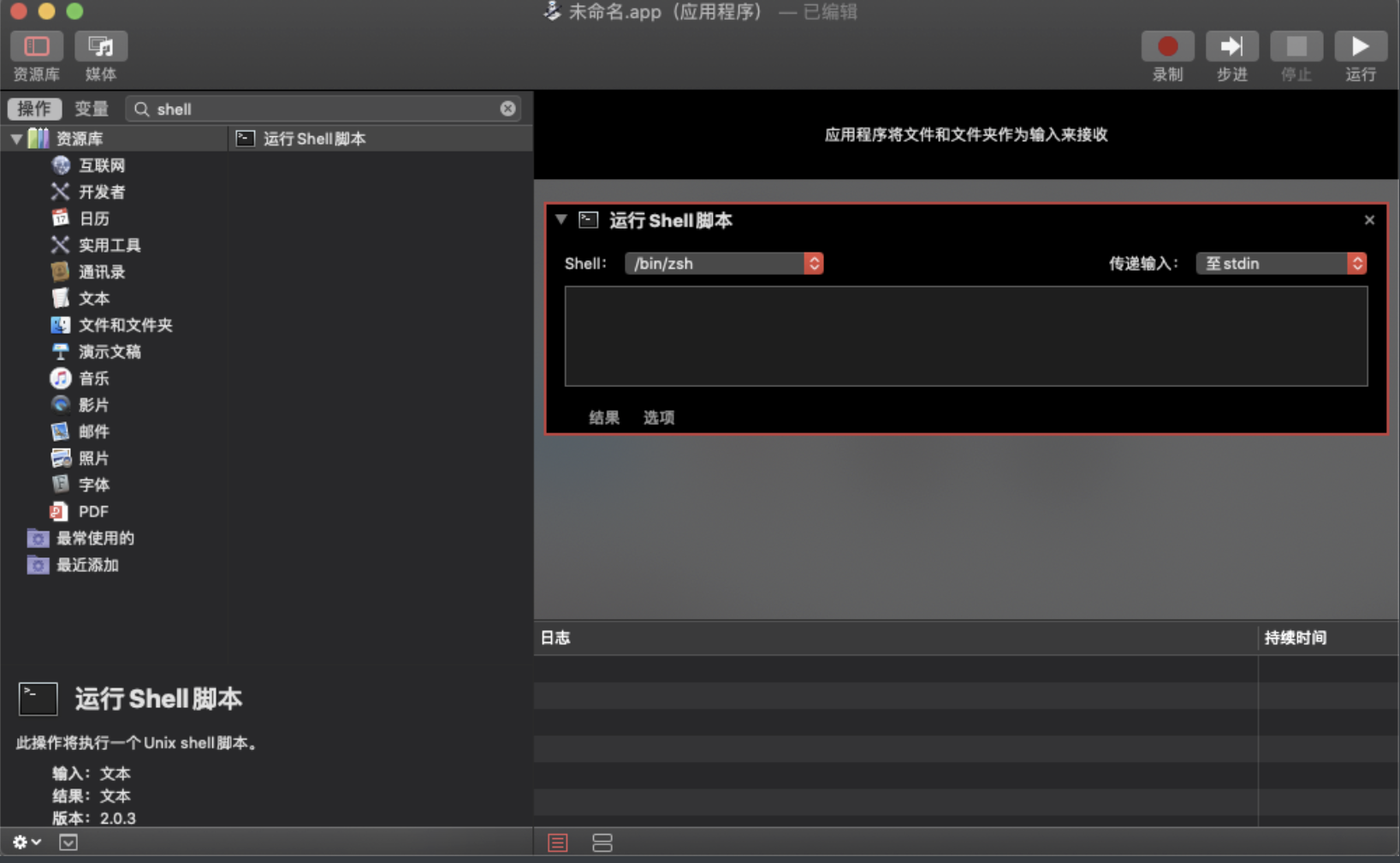Image resolution: width=1400 pixels, height=863 pixels.
Task: Run the workflow with 运行 play button
Action: 1360,46
